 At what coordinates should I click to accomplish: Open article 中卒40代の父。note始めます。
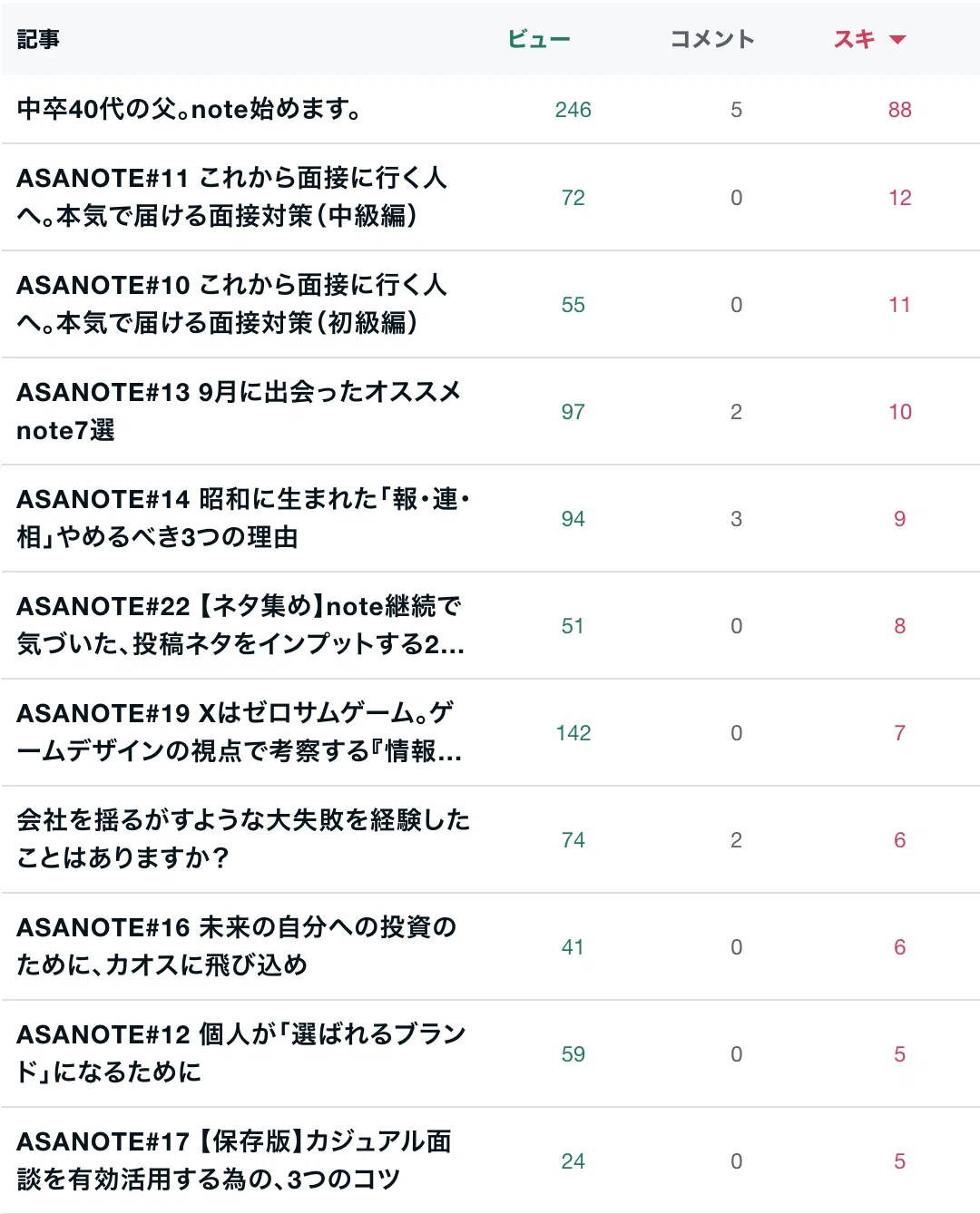tap(189, 109)
